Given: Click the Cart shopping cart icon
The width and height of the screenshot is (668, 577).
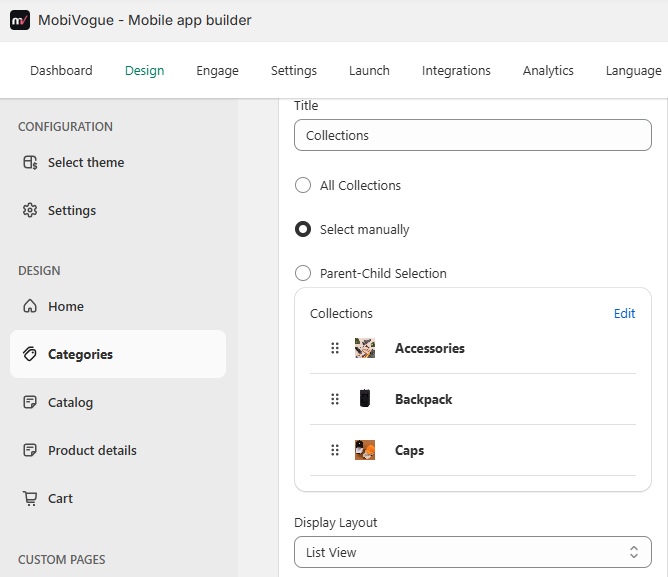Looking at the screenshot, I should pos(30,498).
